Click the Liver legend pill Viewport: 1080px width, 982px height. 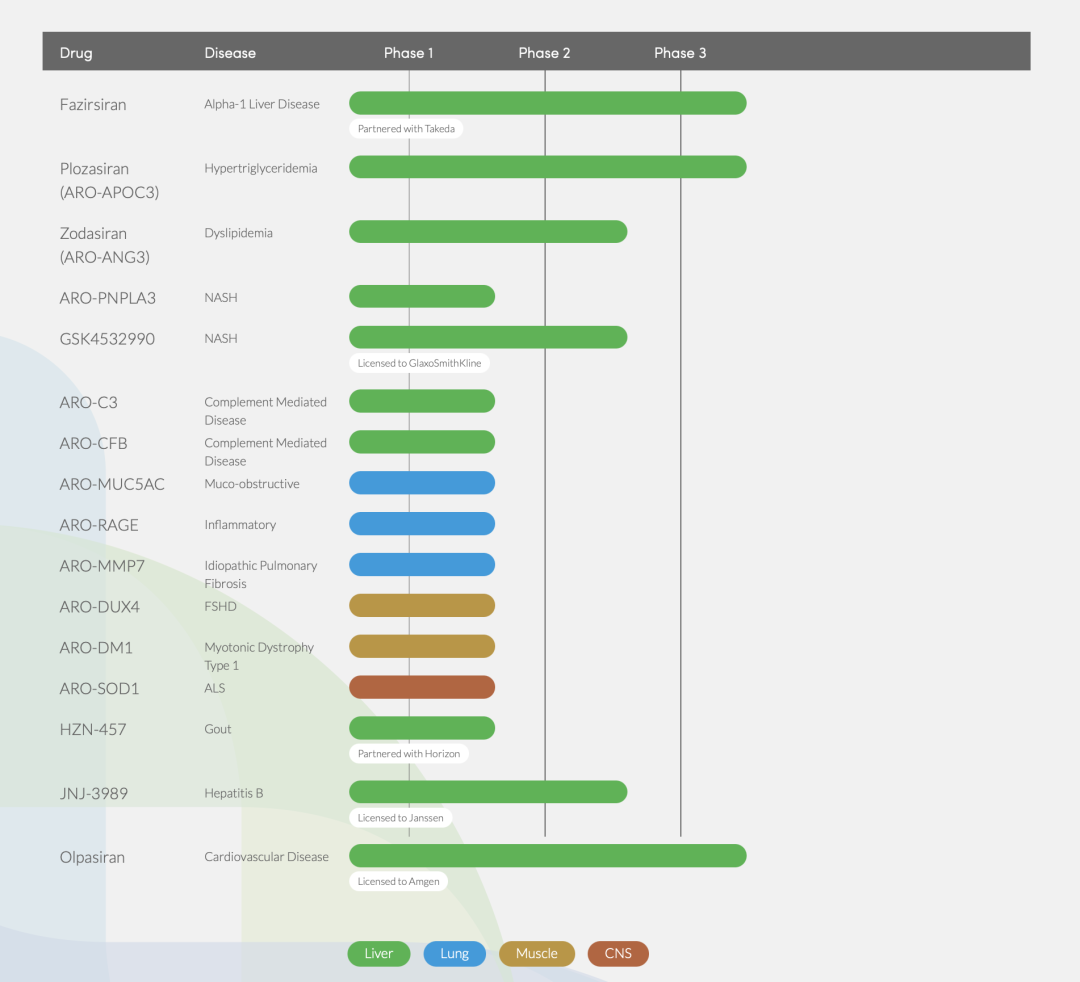(378, 954)
